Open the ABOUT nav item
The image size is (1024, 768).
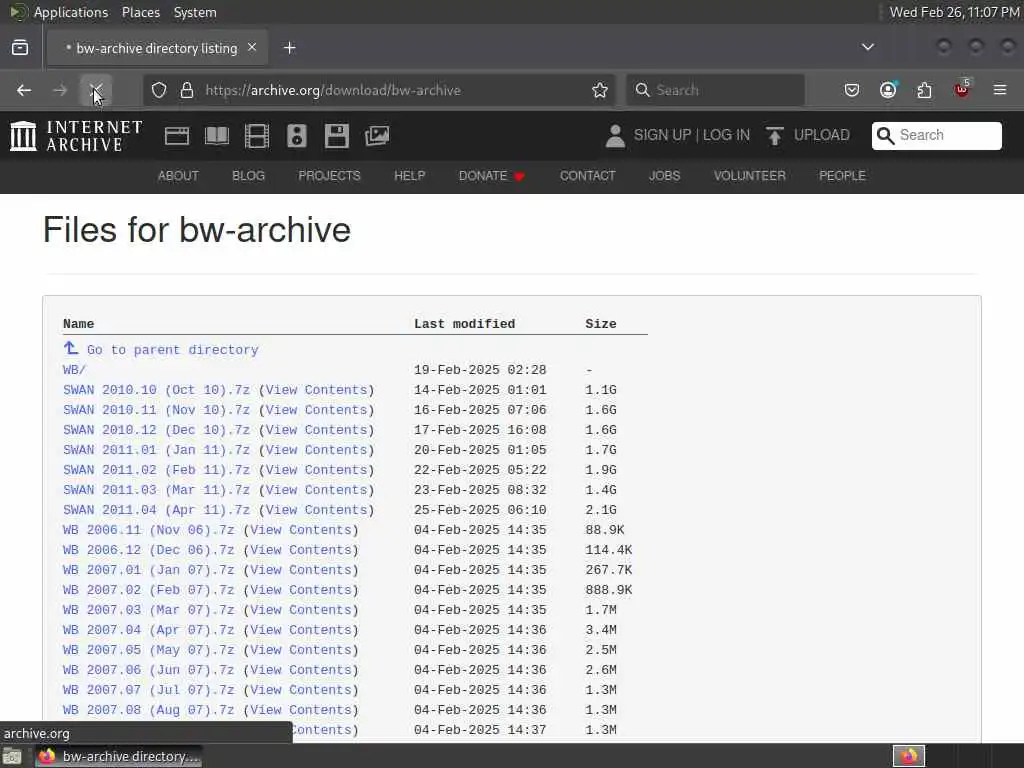(x=178, y=176)
